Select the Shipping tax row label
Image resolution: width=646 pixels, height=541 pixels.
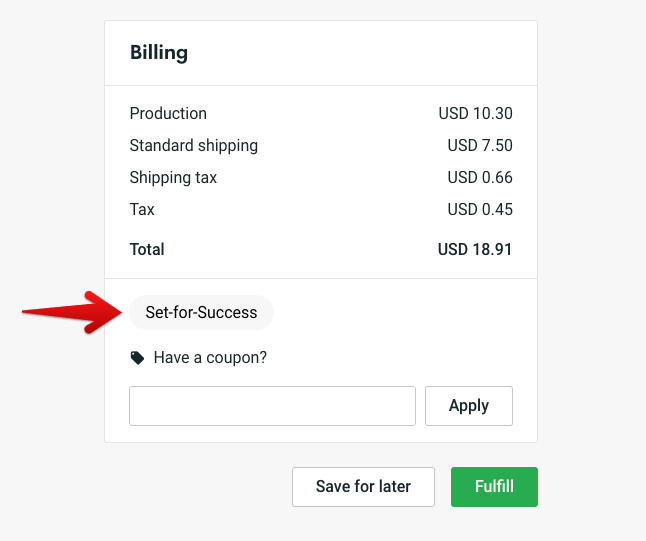click(173, 178)
